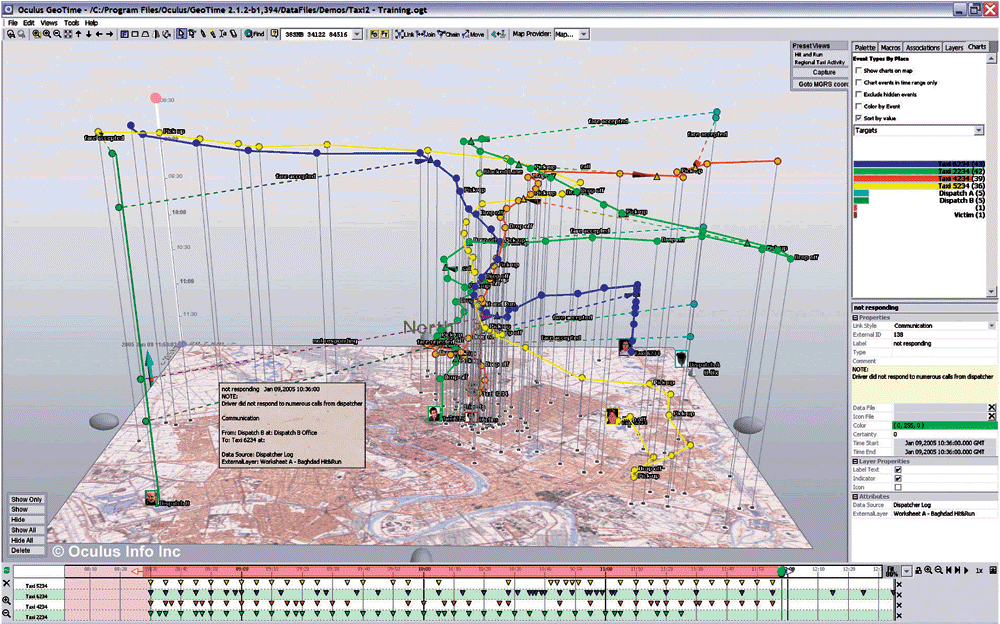
Task: Play the timeline animation
Action: pos(966,570)
